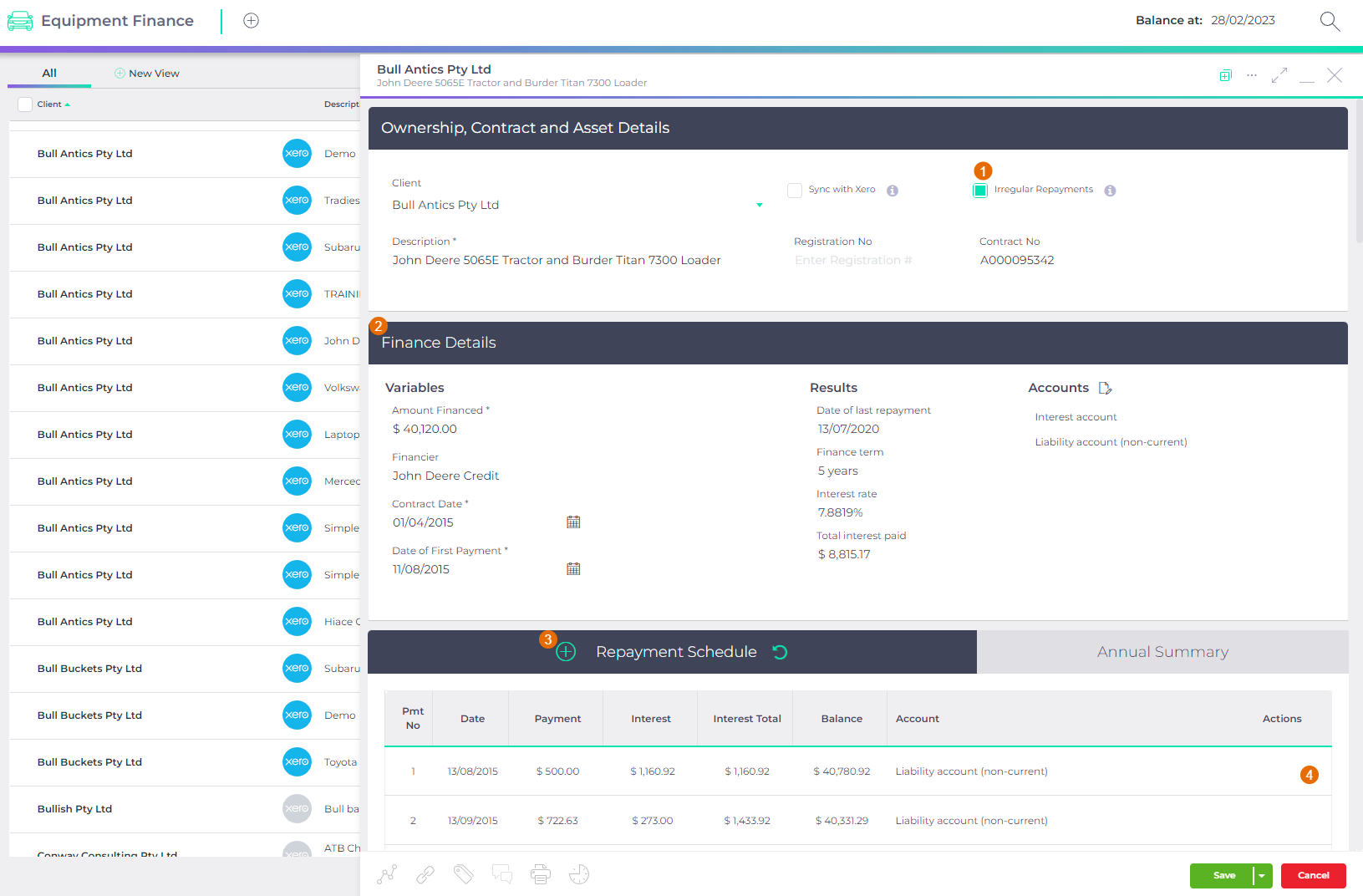Open calendar picker for Date of First Payment
This screenshot has height=896, width=1363.
573,569
